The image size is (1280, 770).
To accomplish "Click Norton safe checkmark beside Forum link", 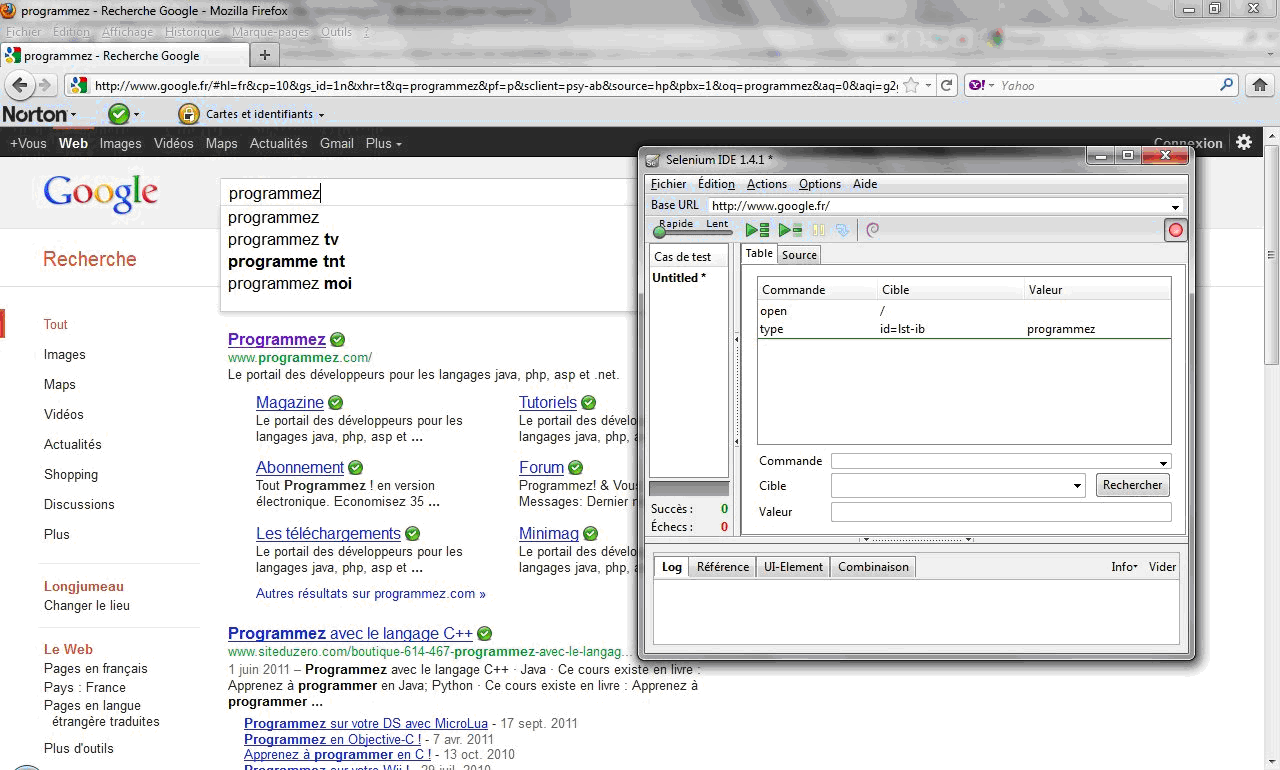I will (x=575, y=468).
